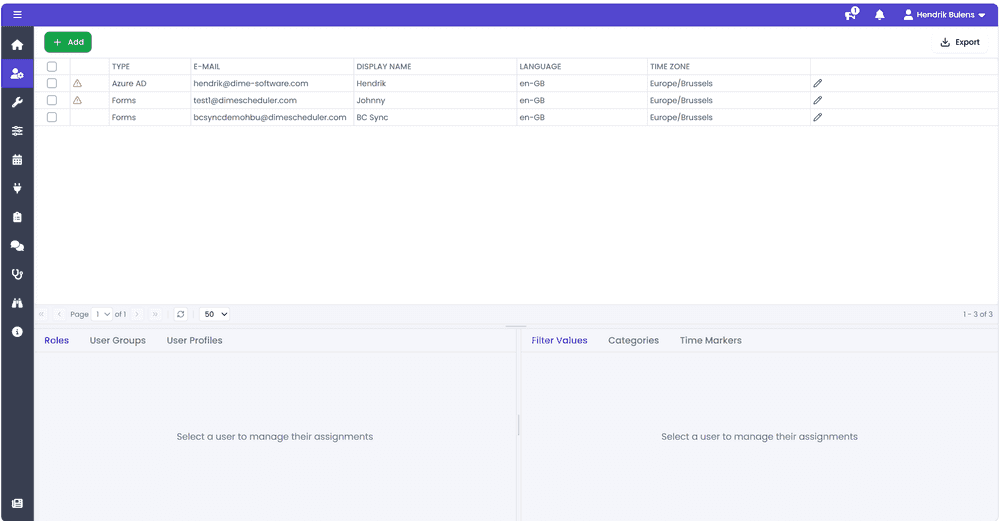Switch to the User Profiles tab
The width and height of the screenshot is (1000, 521).
pos(195,341)
